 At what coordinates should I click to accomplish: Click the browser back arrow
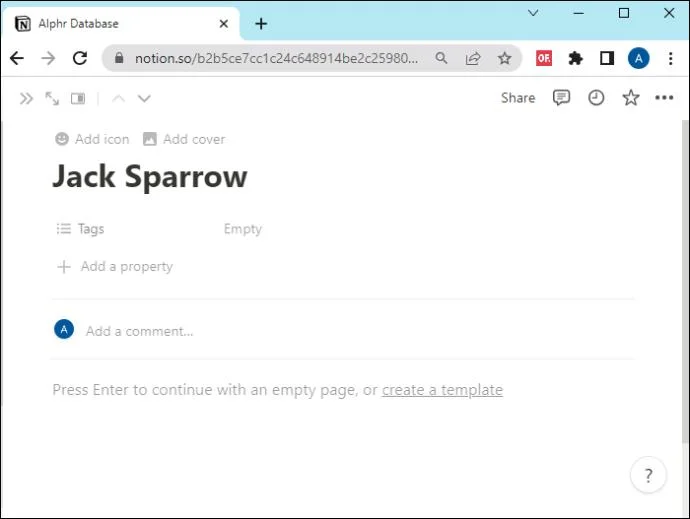[x=17, y=58]
